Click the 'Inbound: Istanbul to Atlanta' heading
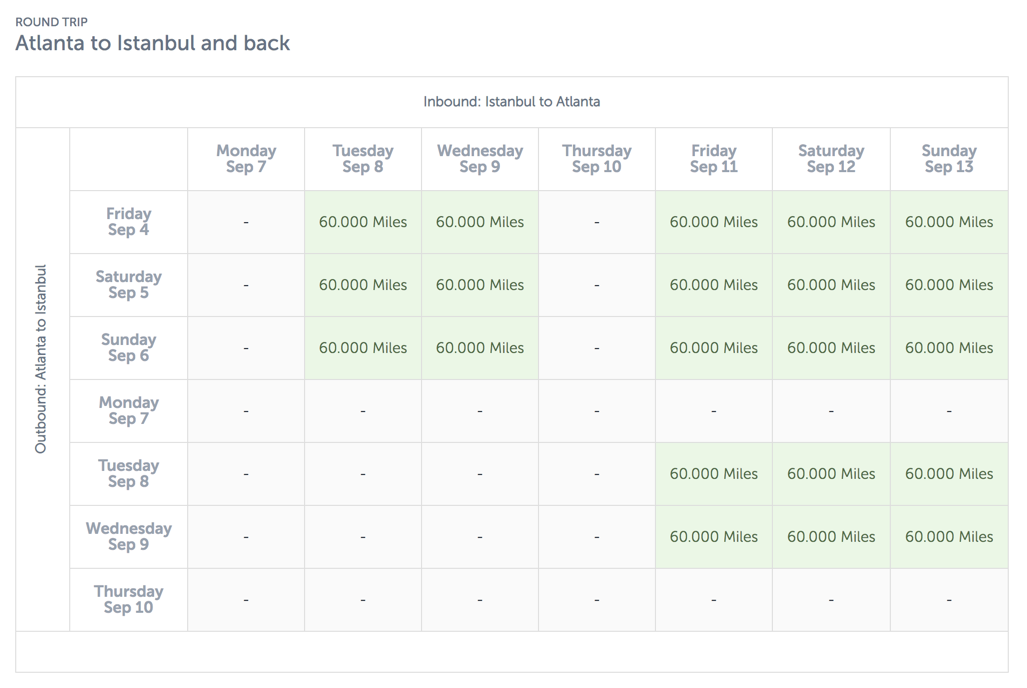The image size is (1027, 688). [511, 102]
